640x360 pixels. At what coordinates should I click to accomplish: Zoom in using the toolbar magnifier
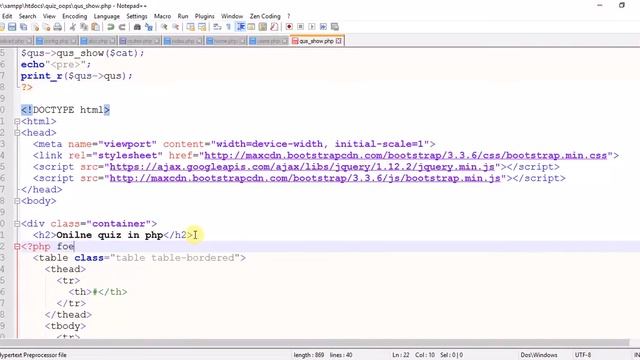[164, 27]
